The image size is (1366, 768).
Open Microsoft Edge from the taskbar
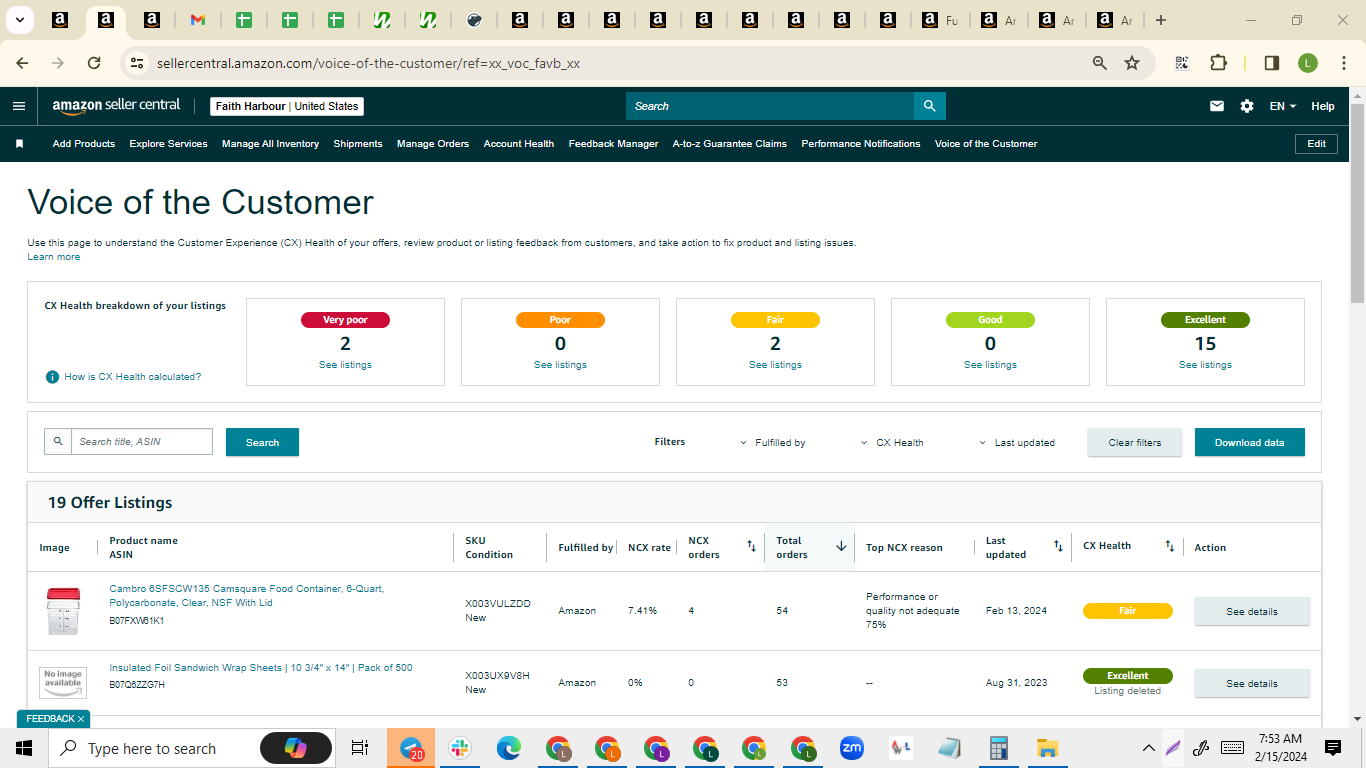click(x=509, y=748)
